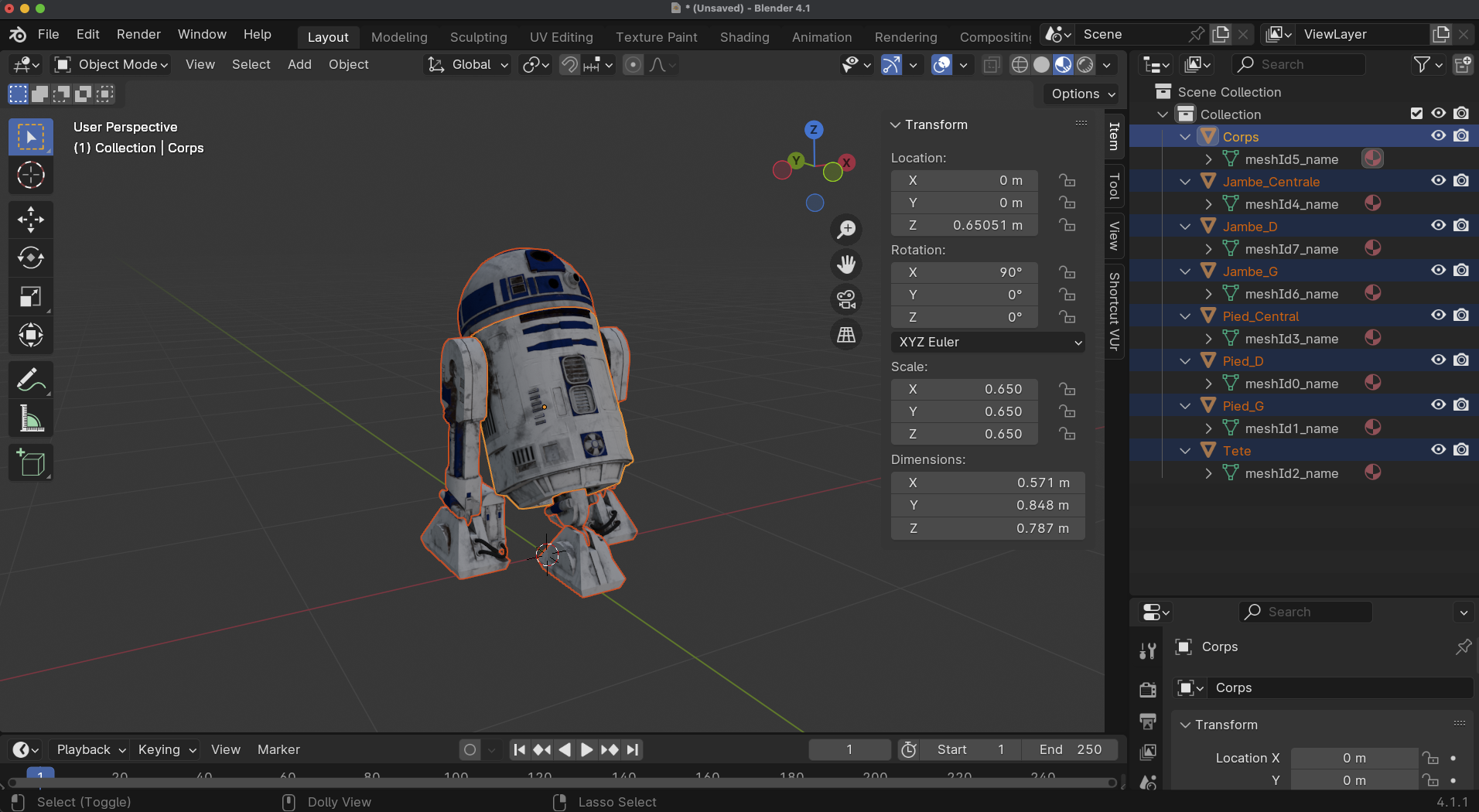Disable Jambe_D in renders camera icon

pos(1460,226)
